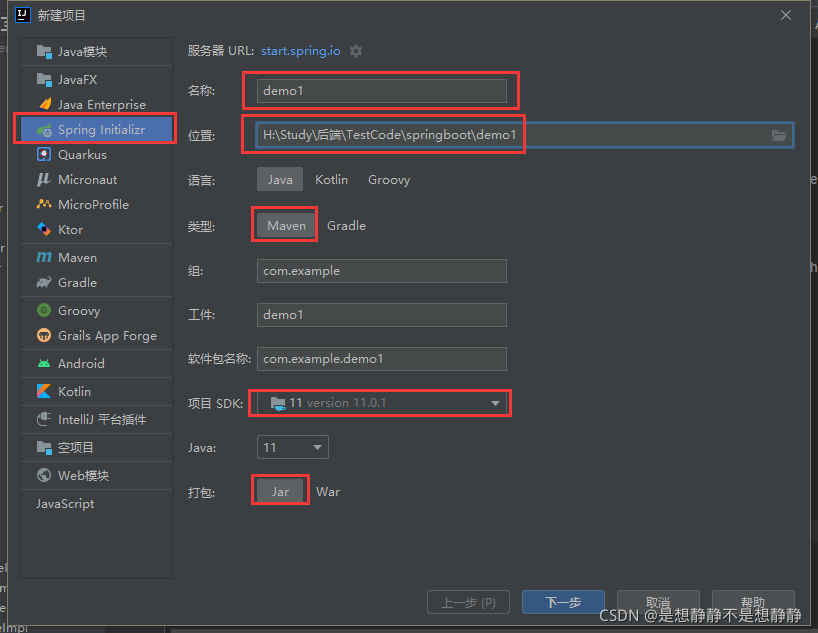
Task: Pick the Quarkus label in the generator list
Action: (x=82, y=155)
